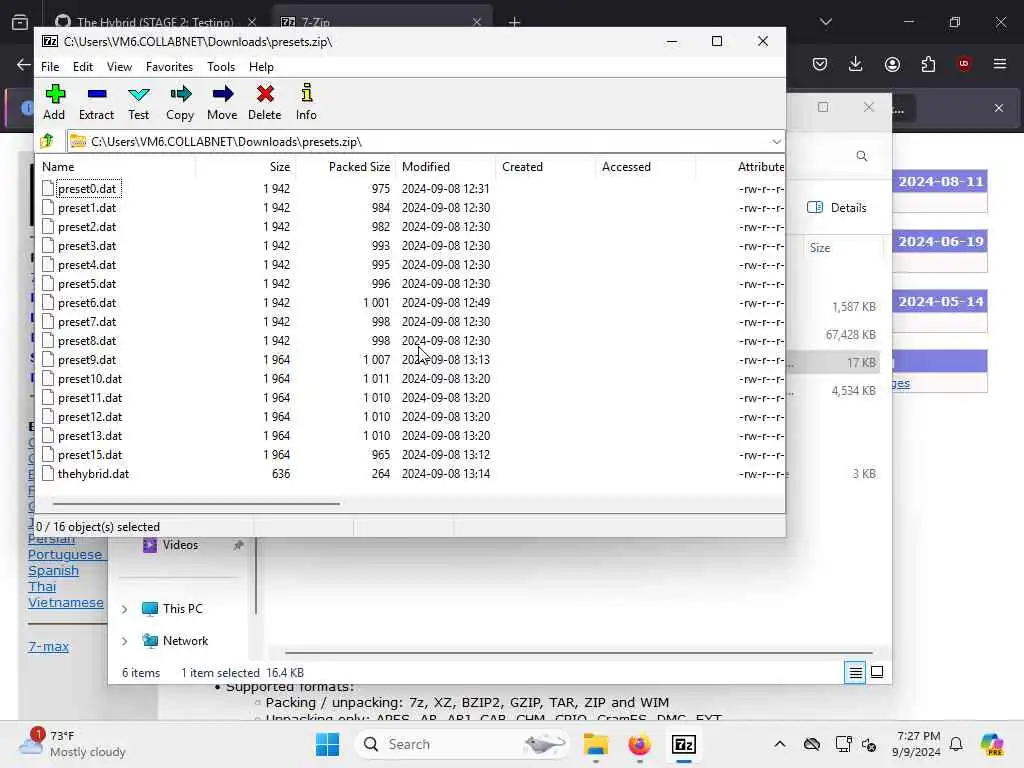The width and height of the screenshot is (1024, 768).
Task: Open Videos in Explorer sidebar
Action: point(180,545)
